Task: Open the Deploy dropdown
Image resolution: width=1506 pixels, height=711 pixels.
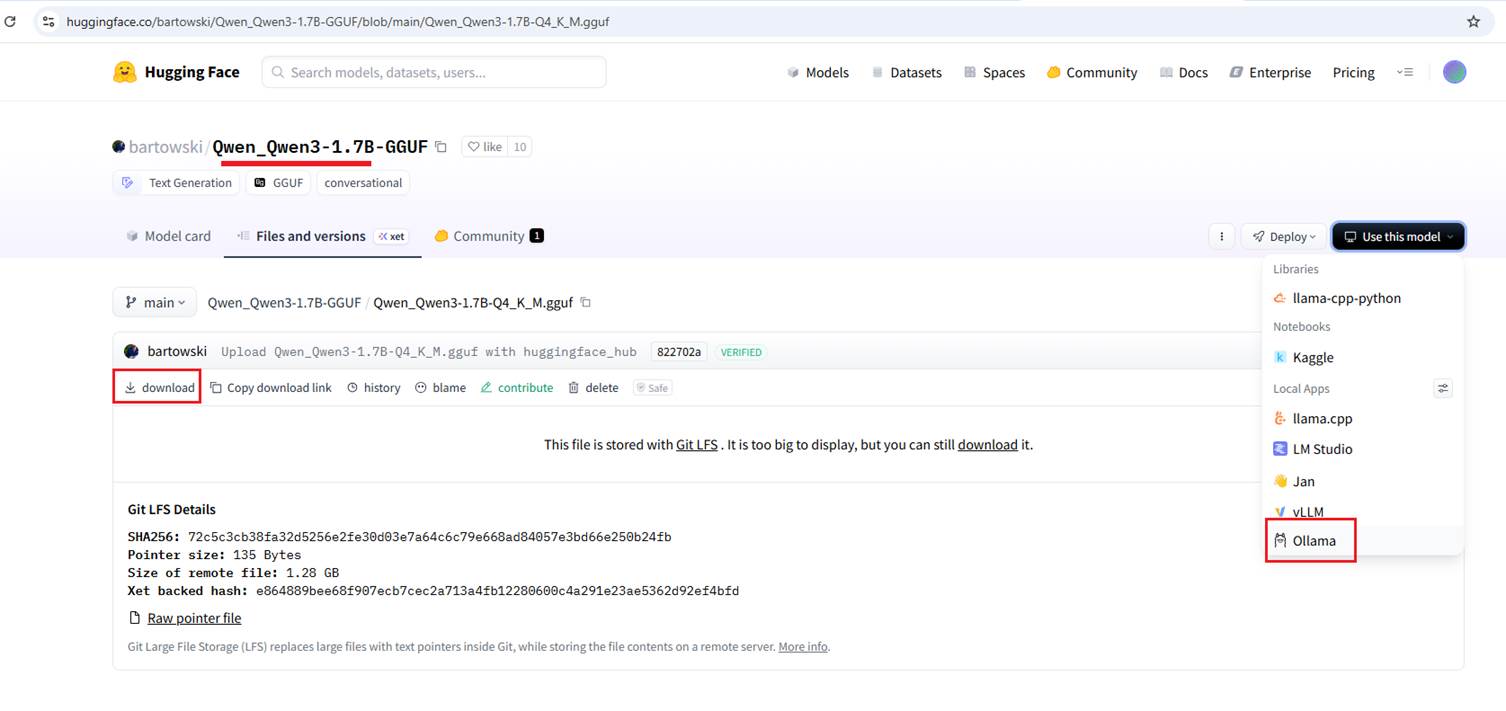Action: [x=1284, y=236]
